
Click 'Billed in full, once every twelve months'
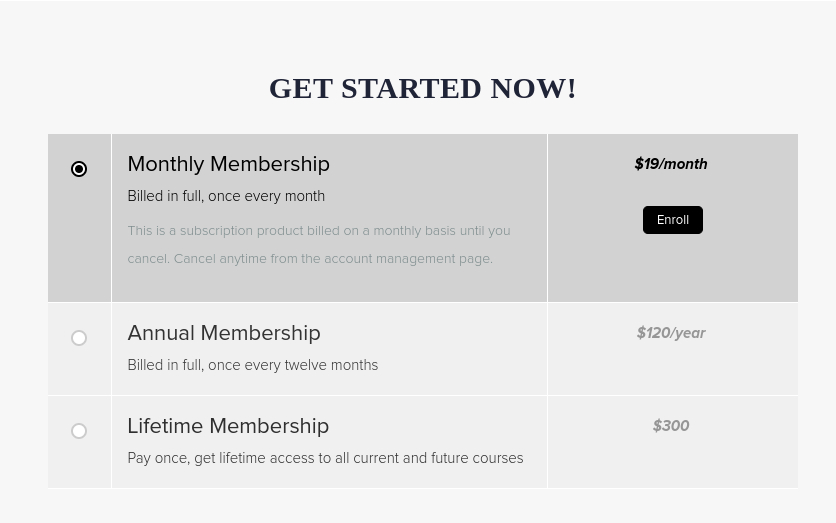pos(252,365)
